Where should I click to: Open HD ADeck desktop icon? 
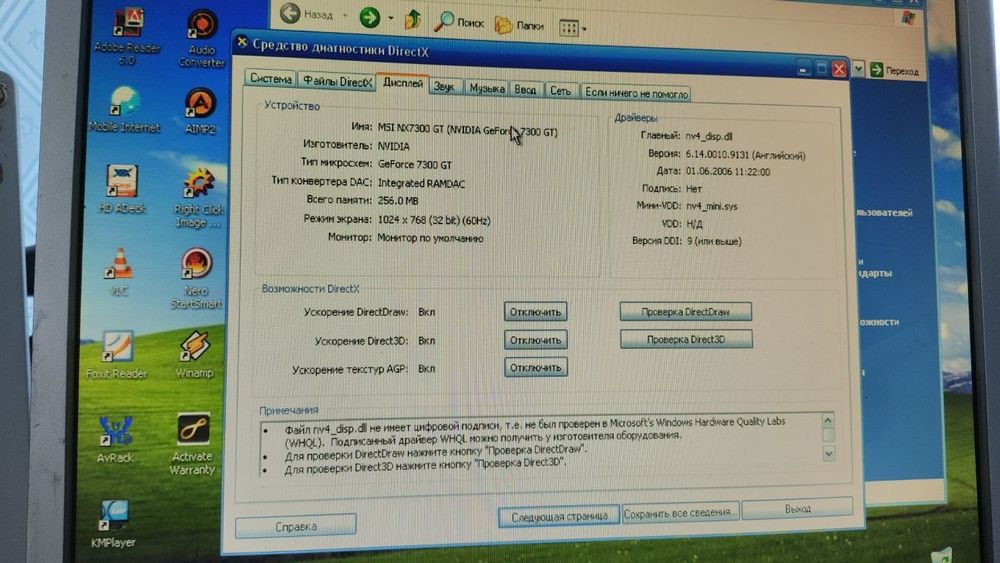(x=122, y=189)
